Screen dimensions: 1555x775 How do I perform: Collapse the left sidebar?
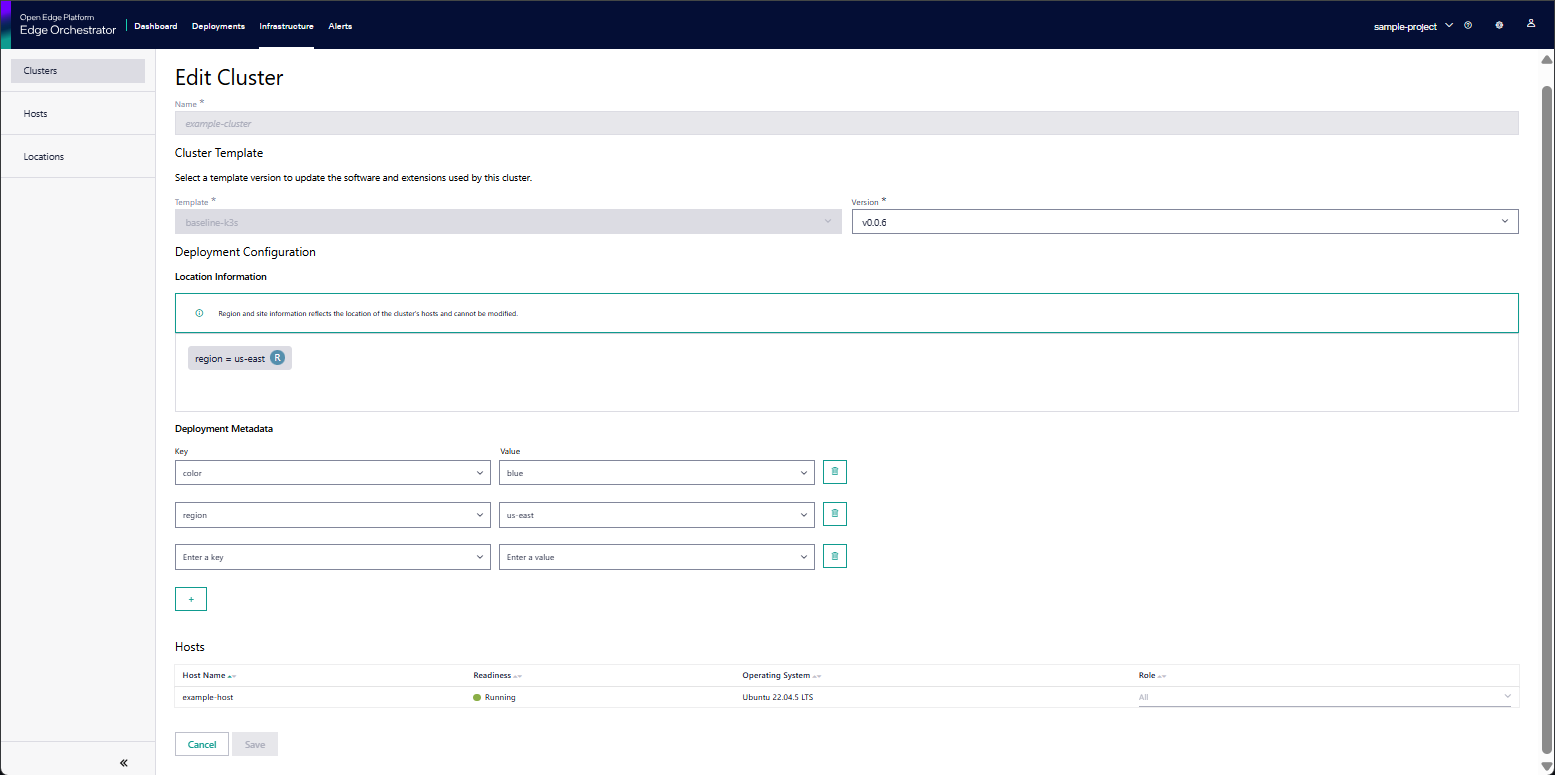[x=124, y=763]
